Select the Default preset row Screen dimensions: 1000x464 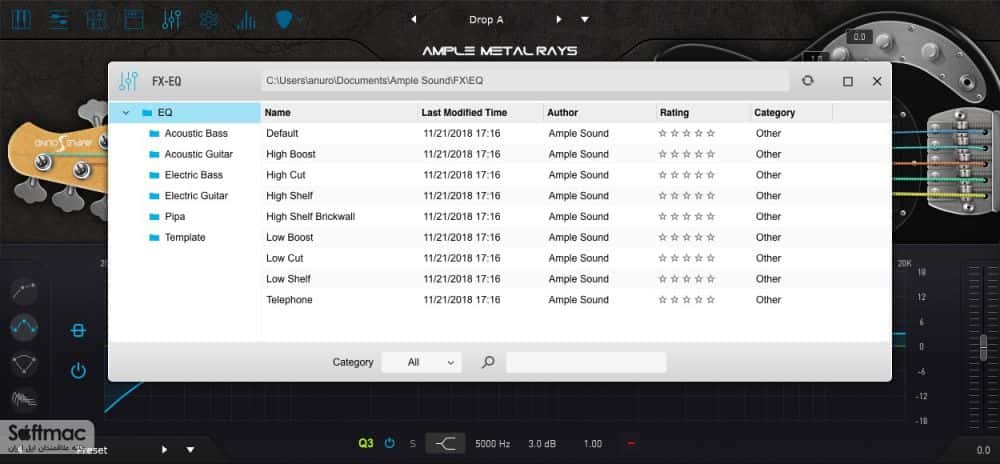tap(575, 133)
